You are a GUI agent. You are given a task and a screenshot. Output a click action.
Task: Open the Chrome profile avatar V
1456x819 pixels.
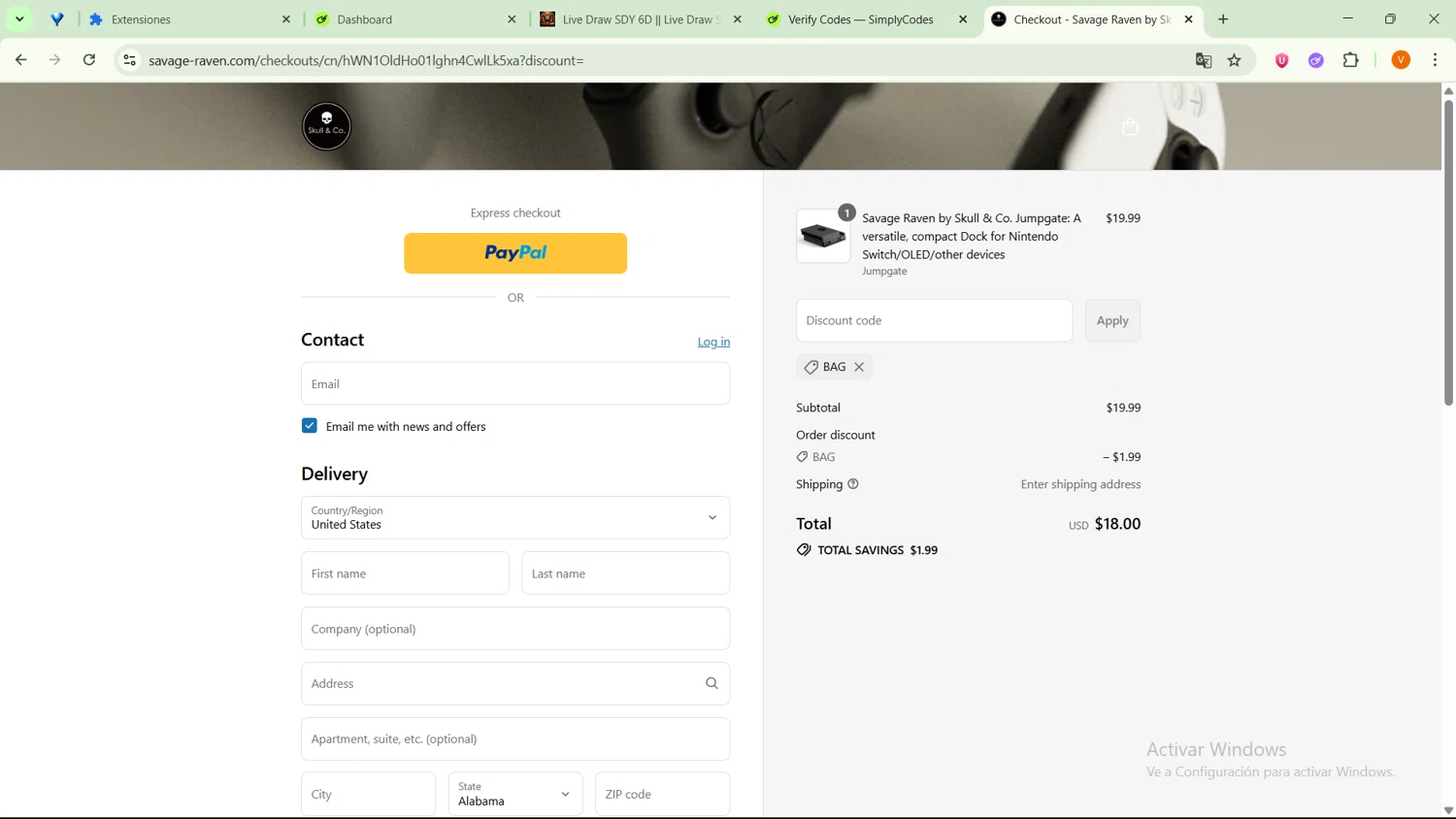(1401, 60)
